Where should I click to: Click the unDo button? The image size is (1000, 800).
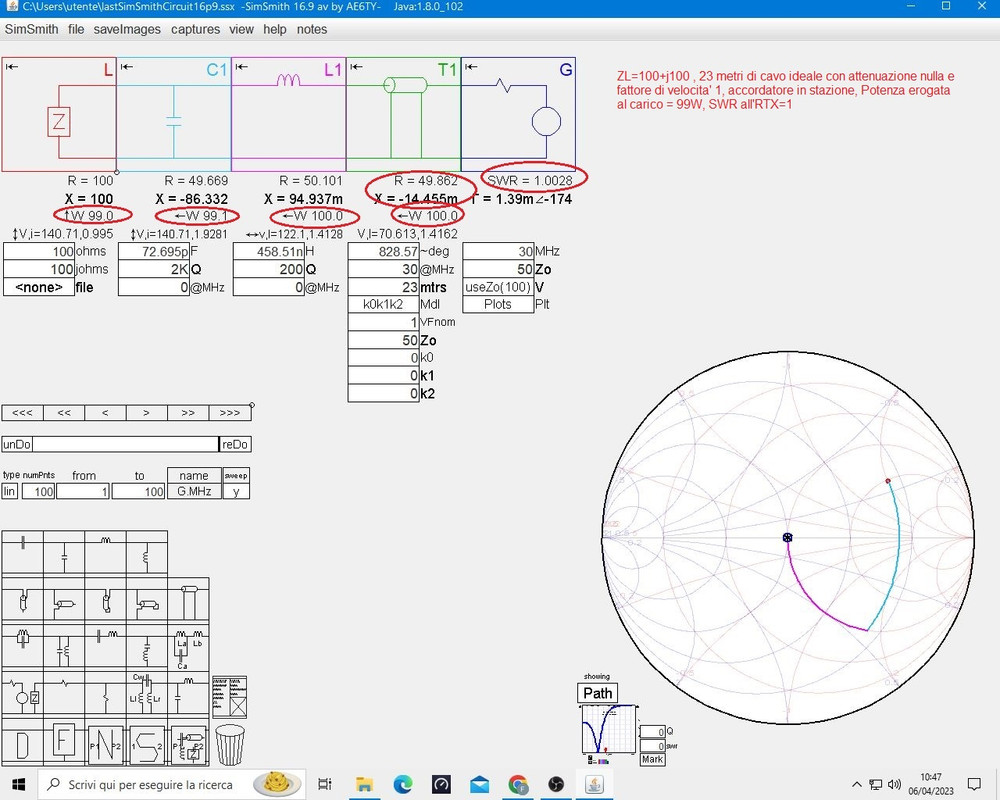point(17,444)
